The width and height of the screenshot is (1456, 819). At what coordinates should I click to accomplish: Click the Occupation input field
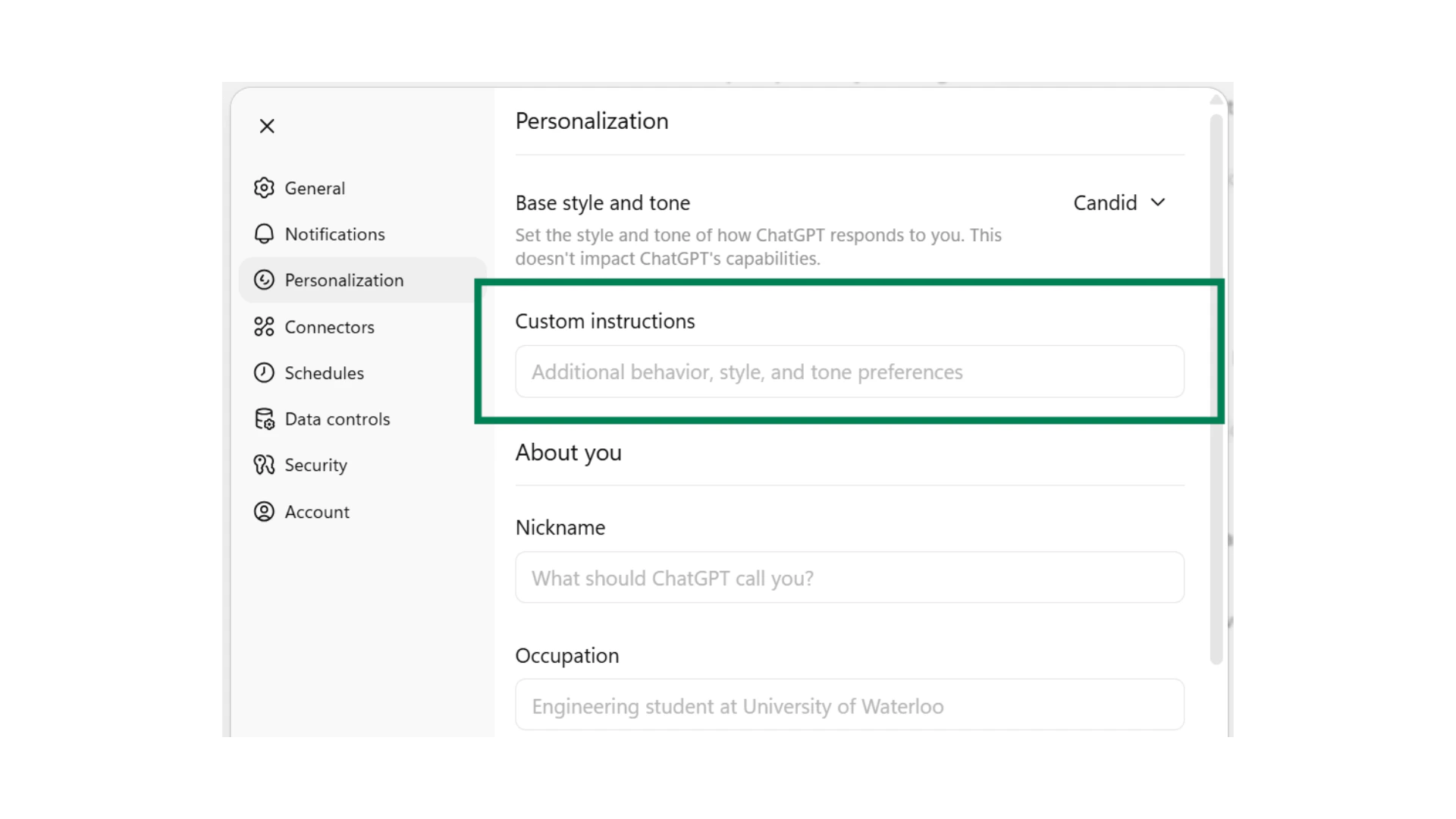849,705
